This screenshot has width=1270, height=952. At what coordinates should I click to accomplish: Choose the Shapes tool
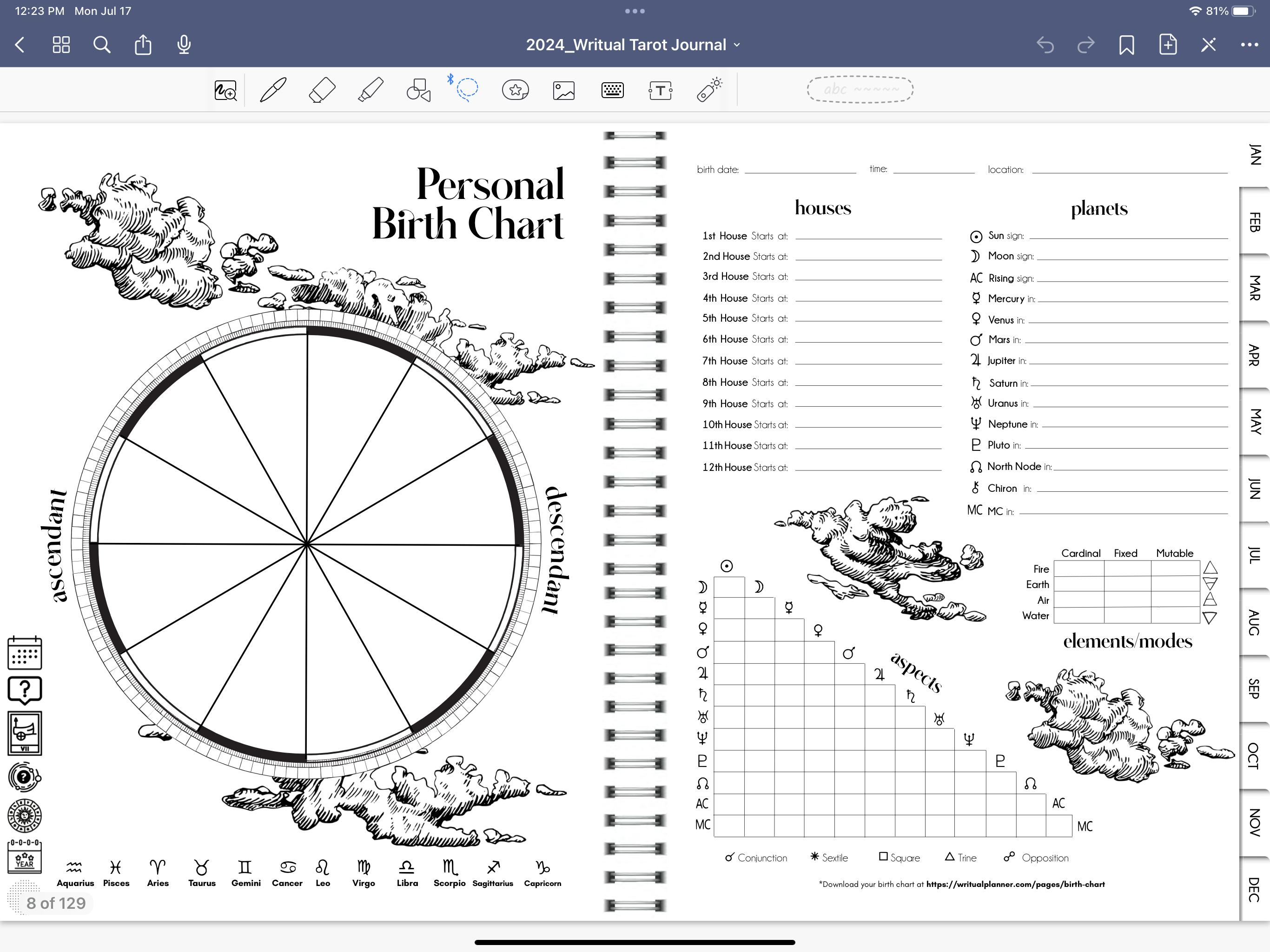(418, 90)
